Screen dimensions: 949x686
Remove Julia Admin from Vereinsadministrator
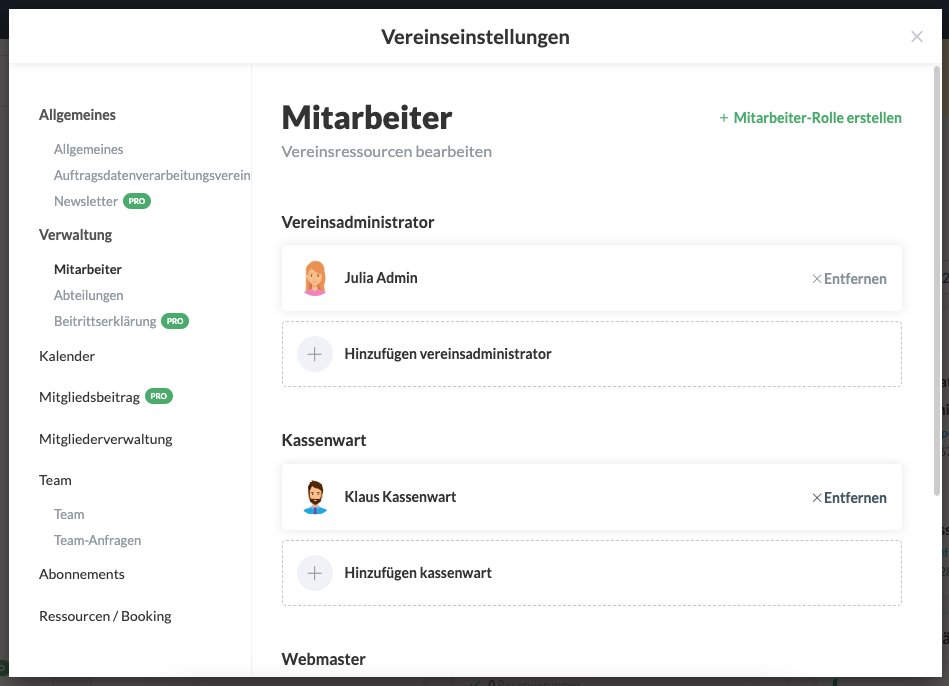849,279
